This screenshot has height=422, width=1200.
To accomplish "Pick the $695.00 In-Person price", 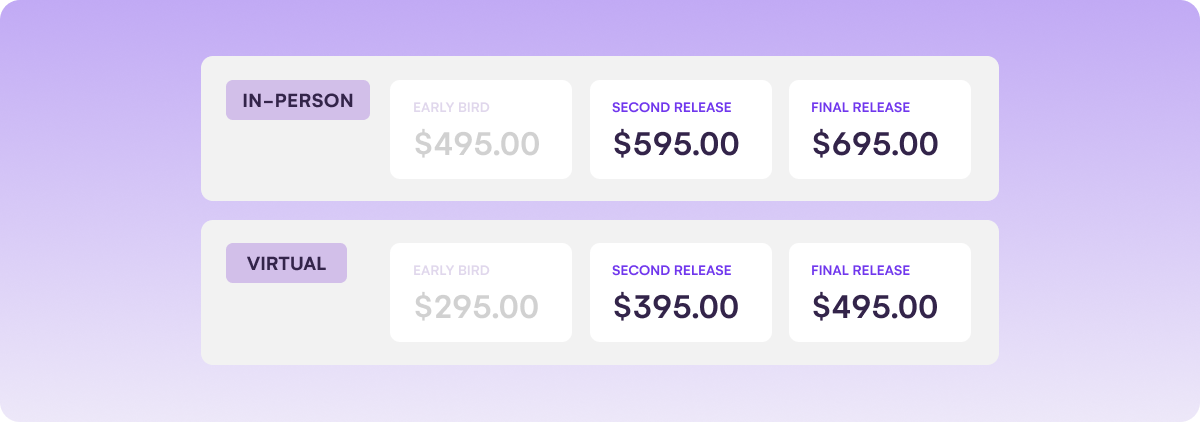I will [x=875, y=144].
